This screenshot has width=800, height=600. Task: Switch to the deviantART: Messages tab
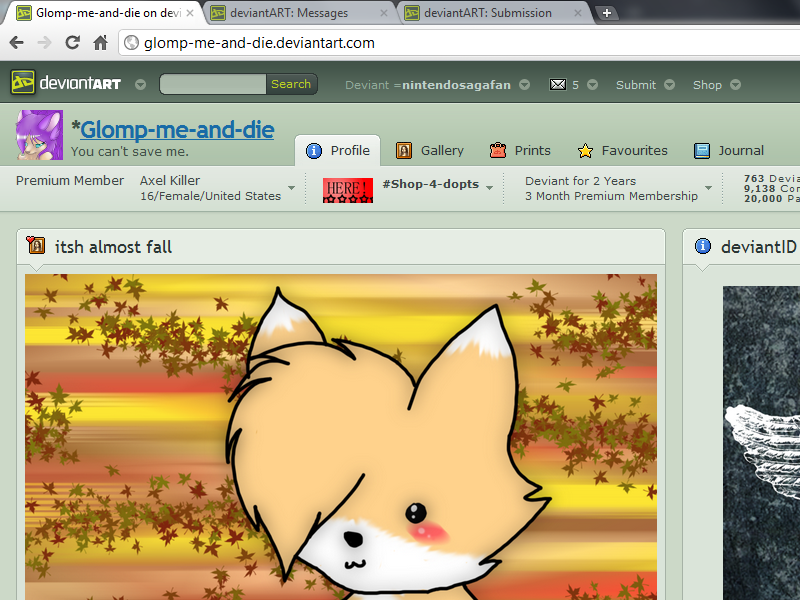pos(297,13)
